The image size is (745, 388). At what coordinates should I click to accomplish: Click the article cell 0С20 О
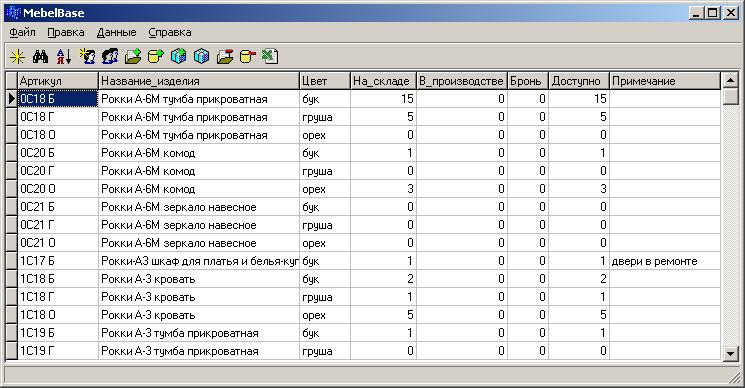click(x=58, y=189)
